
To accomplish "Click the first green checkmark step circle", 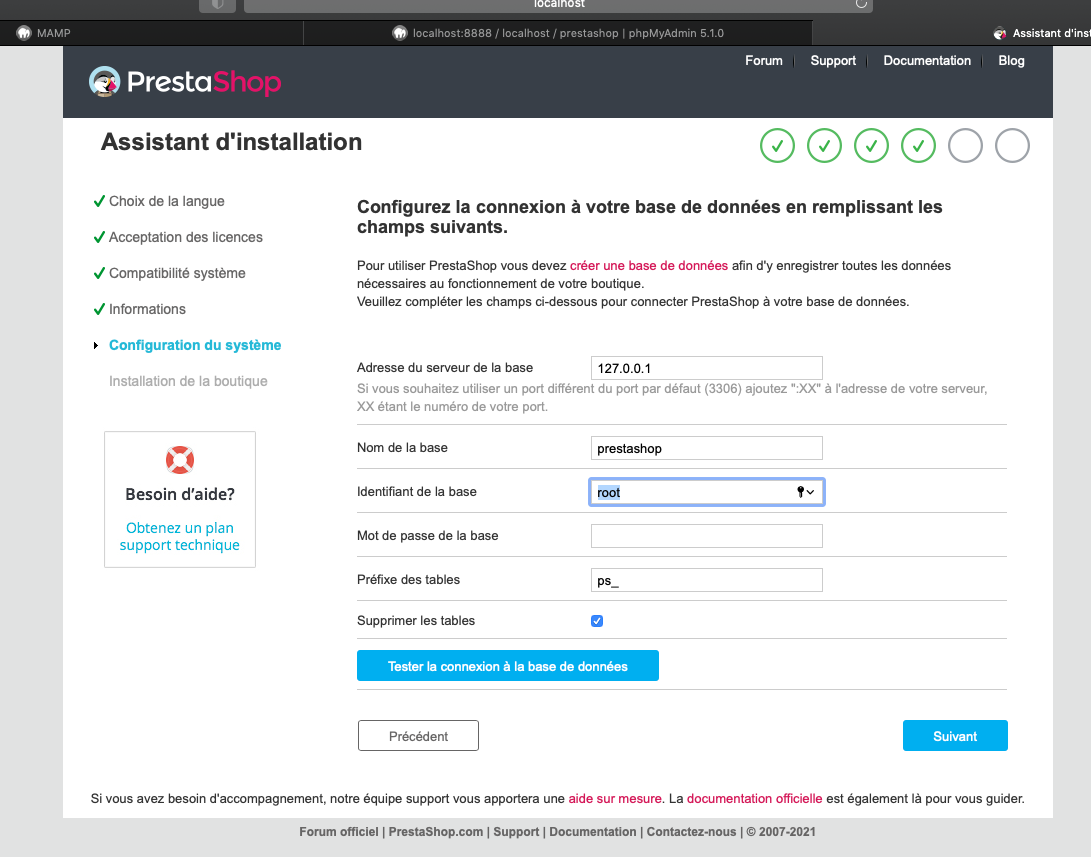I will pyautogui.click(x=777, y=146).
